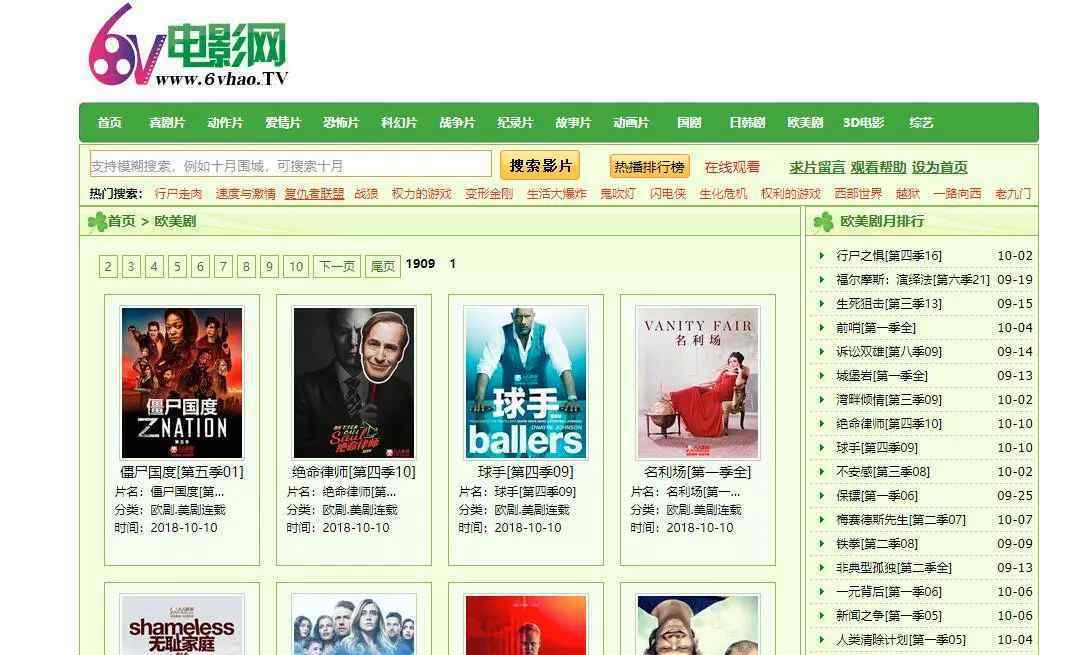Open the 设为首页 link
The image size is (1080, 655).
tap(939, 167)
